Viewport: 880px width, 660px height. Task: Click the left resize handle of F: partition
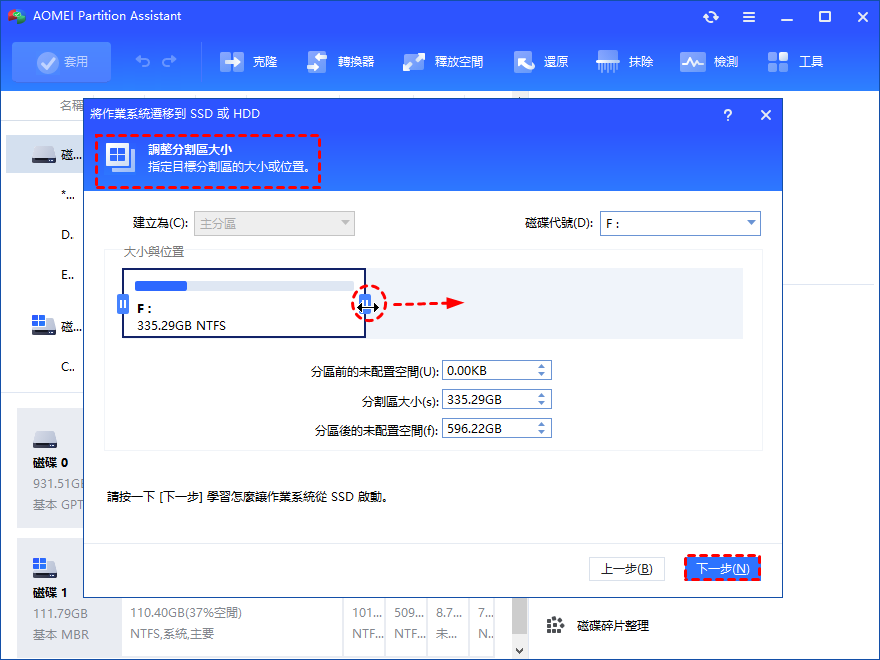pos(123,304)
